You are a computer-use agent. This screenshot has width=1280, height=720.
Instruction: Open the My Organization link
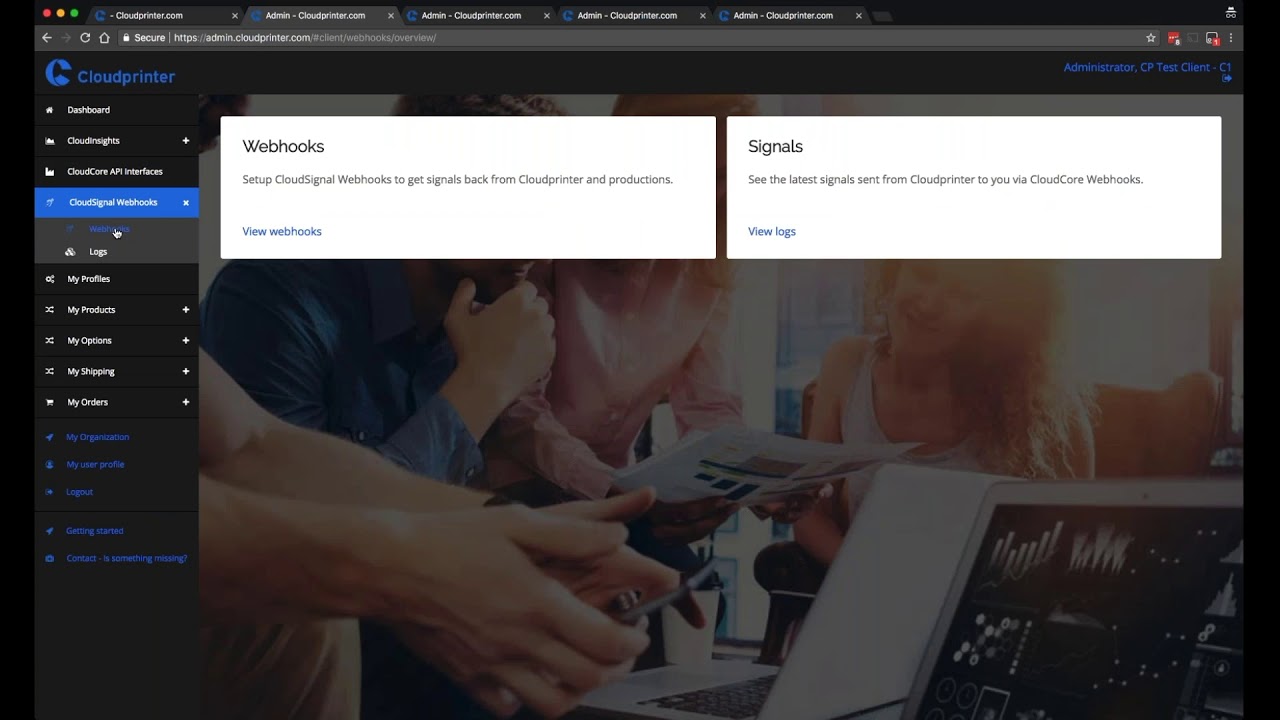click(x=98, y=437)
